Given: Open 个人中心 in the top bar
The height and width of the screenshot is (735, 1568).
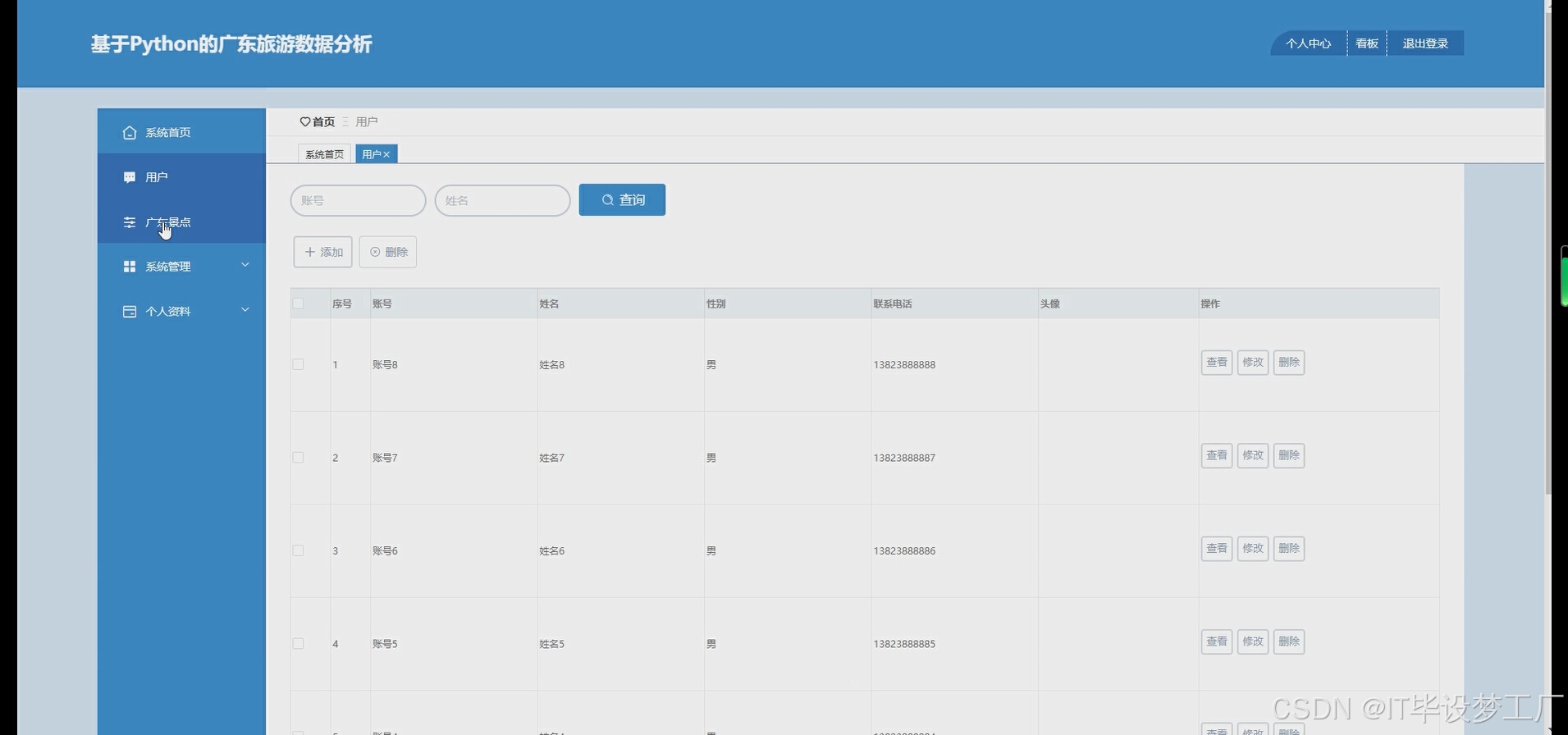Looking at the screenshot, I should 1308,43.
